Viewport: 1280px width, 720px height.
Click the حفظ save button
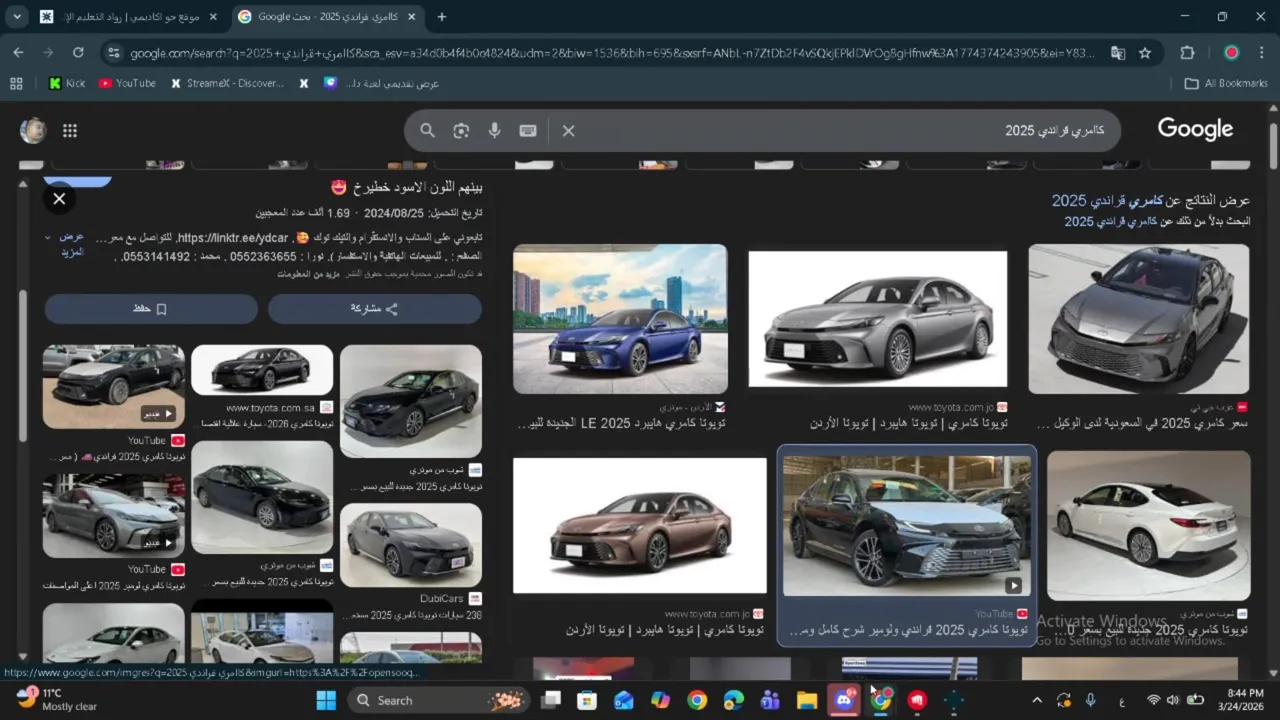click(151, 309)
